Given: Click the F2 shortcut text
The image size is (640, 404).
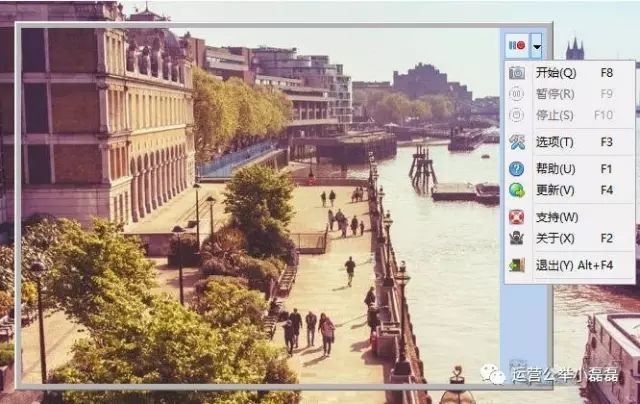Looking at the screenshot, I should (607, 238).
